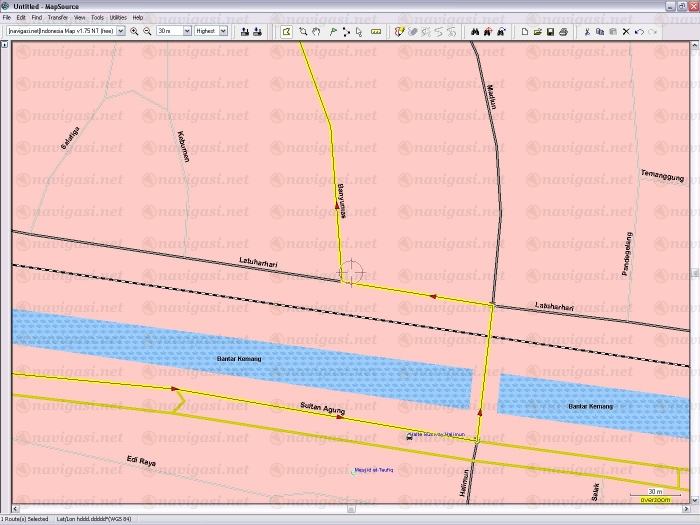Click the zoom out magnifier icon

point(147,31)
